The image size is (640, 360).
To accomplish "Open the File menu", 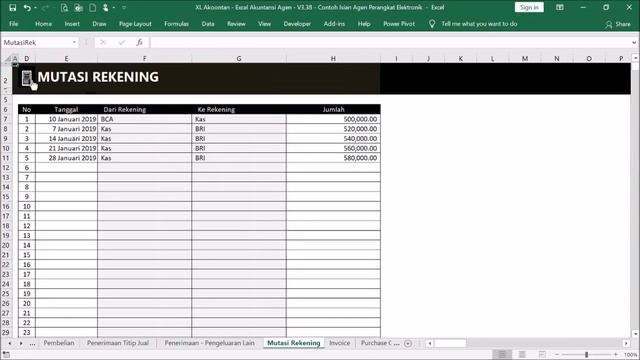I will point(13,24).
